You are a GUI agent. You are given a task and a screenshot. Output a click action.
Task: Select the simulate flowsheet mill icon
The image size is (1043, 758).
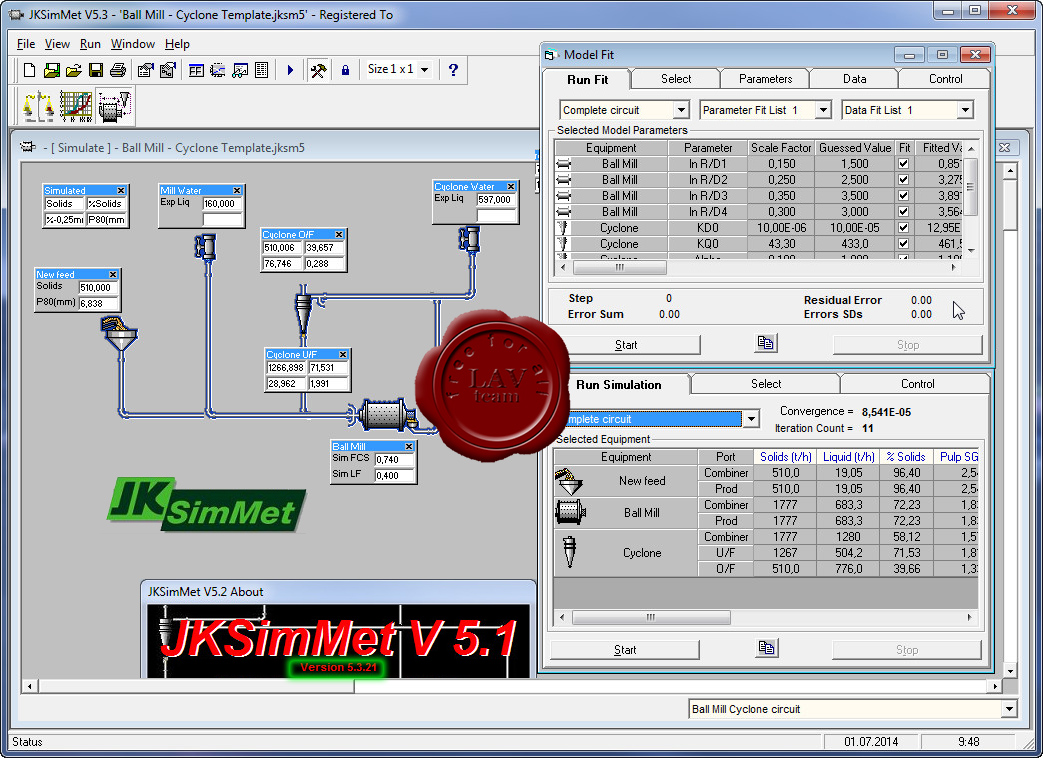tap(114, 106)
